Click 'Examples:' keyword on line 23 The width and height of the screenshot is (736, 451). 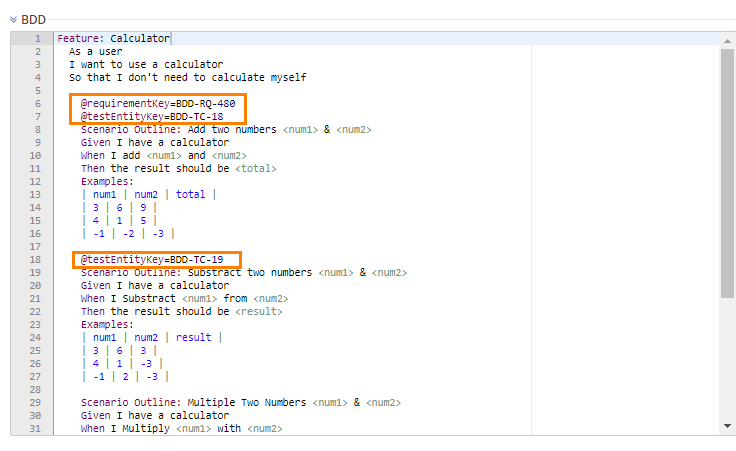click(106, 325)
